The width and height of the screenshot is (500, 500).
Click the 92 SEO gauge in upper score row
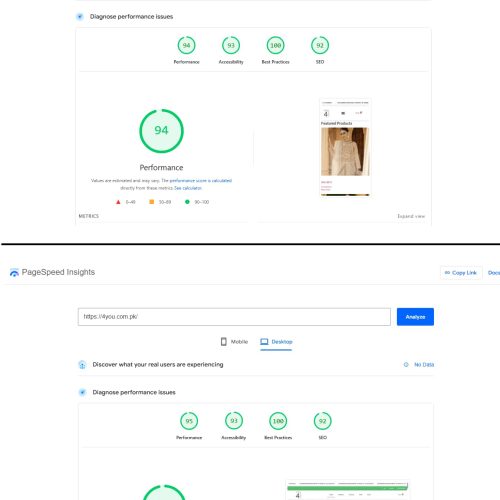320,45
